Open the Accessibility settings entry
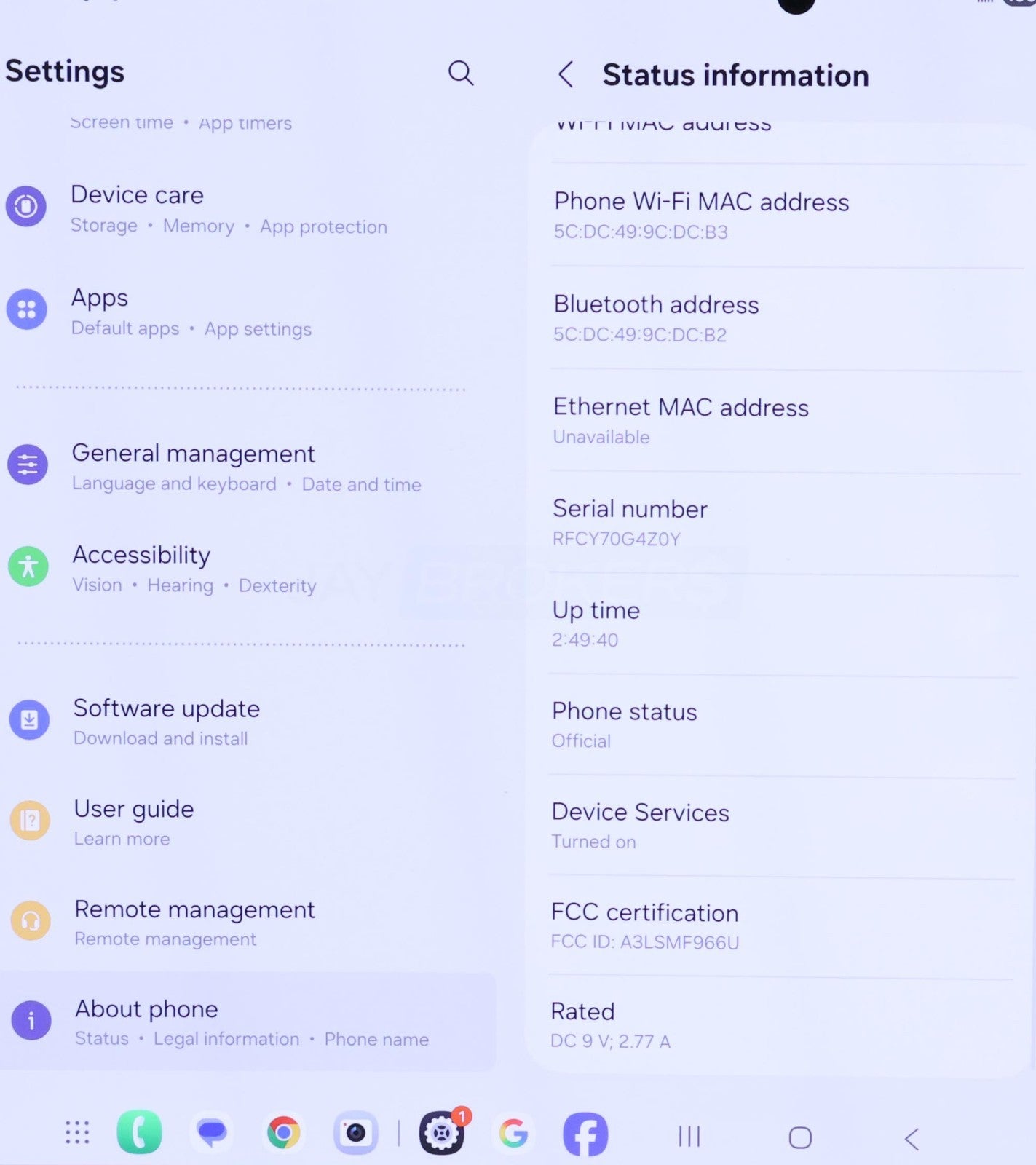 point(194,569)
